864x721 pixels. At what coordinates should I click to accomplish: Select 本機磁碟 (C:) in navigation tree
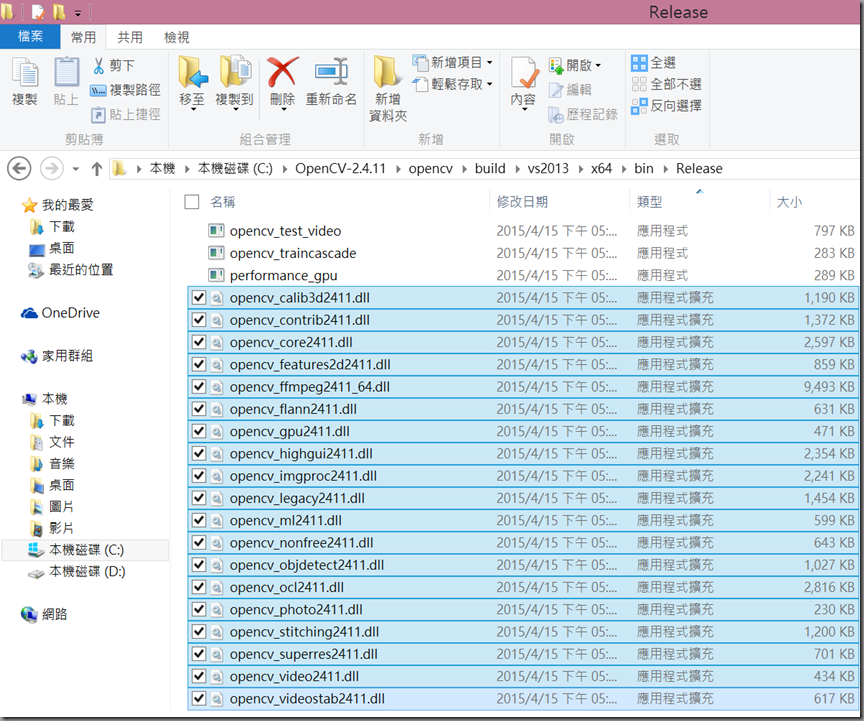[x=85, y=550]
